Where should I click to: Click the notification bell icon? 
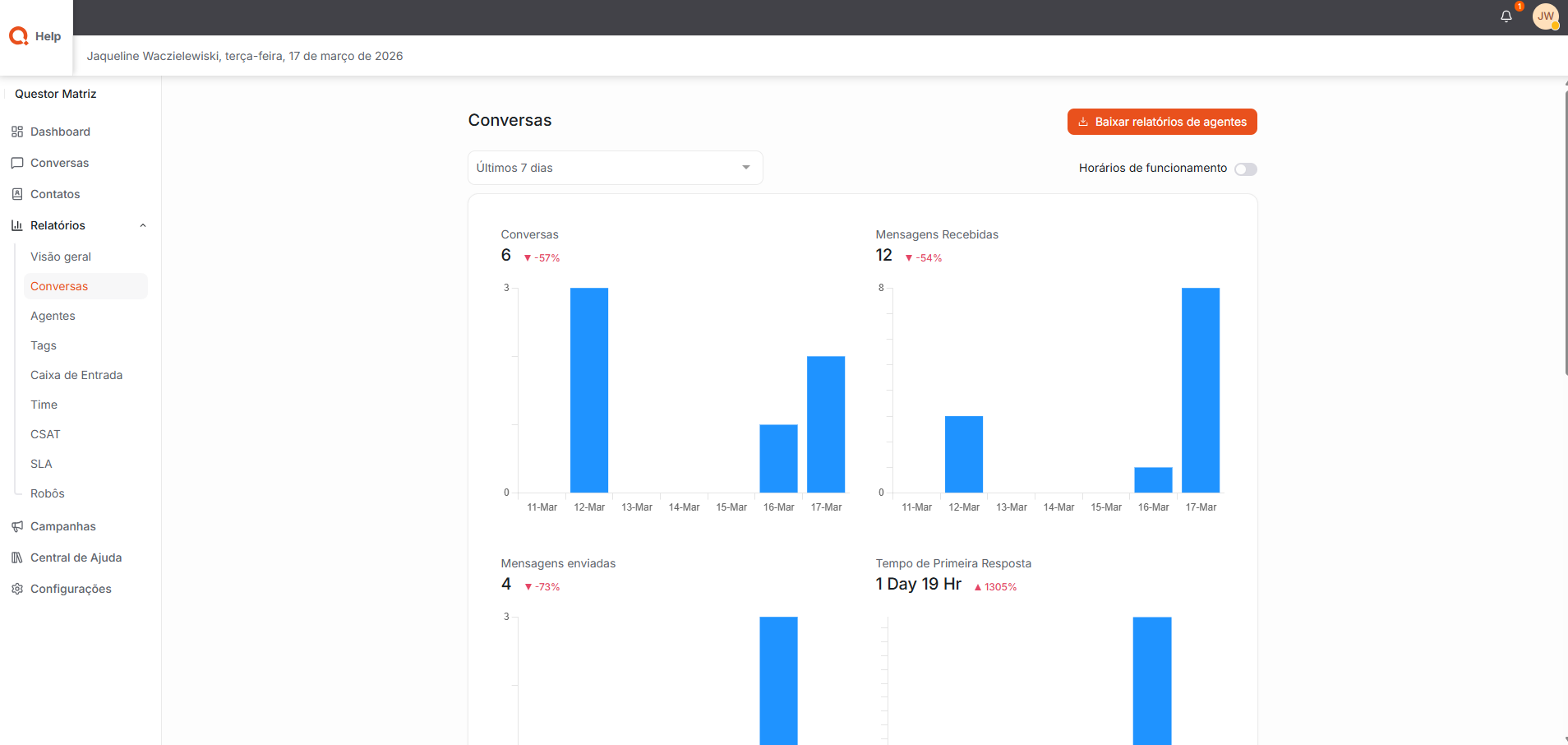tap(1506, 16)
